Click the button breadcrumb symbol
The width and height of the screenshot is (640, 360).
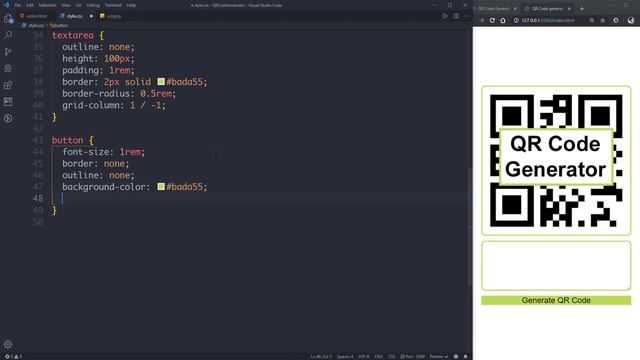(x=59, y=25)
